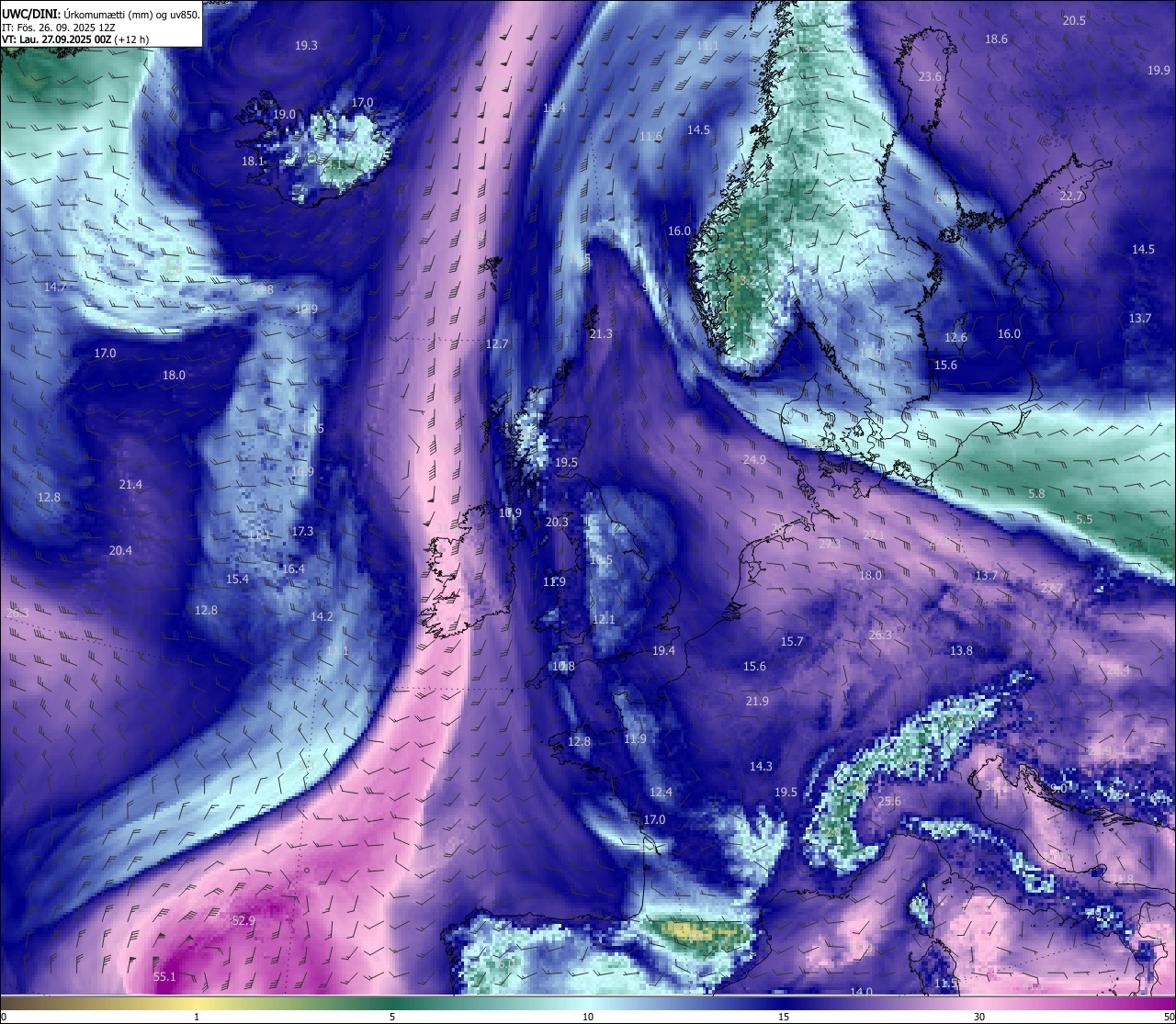Select the 52.9 value label
Screen dimensions: 1176x1024
coord(243,920)
